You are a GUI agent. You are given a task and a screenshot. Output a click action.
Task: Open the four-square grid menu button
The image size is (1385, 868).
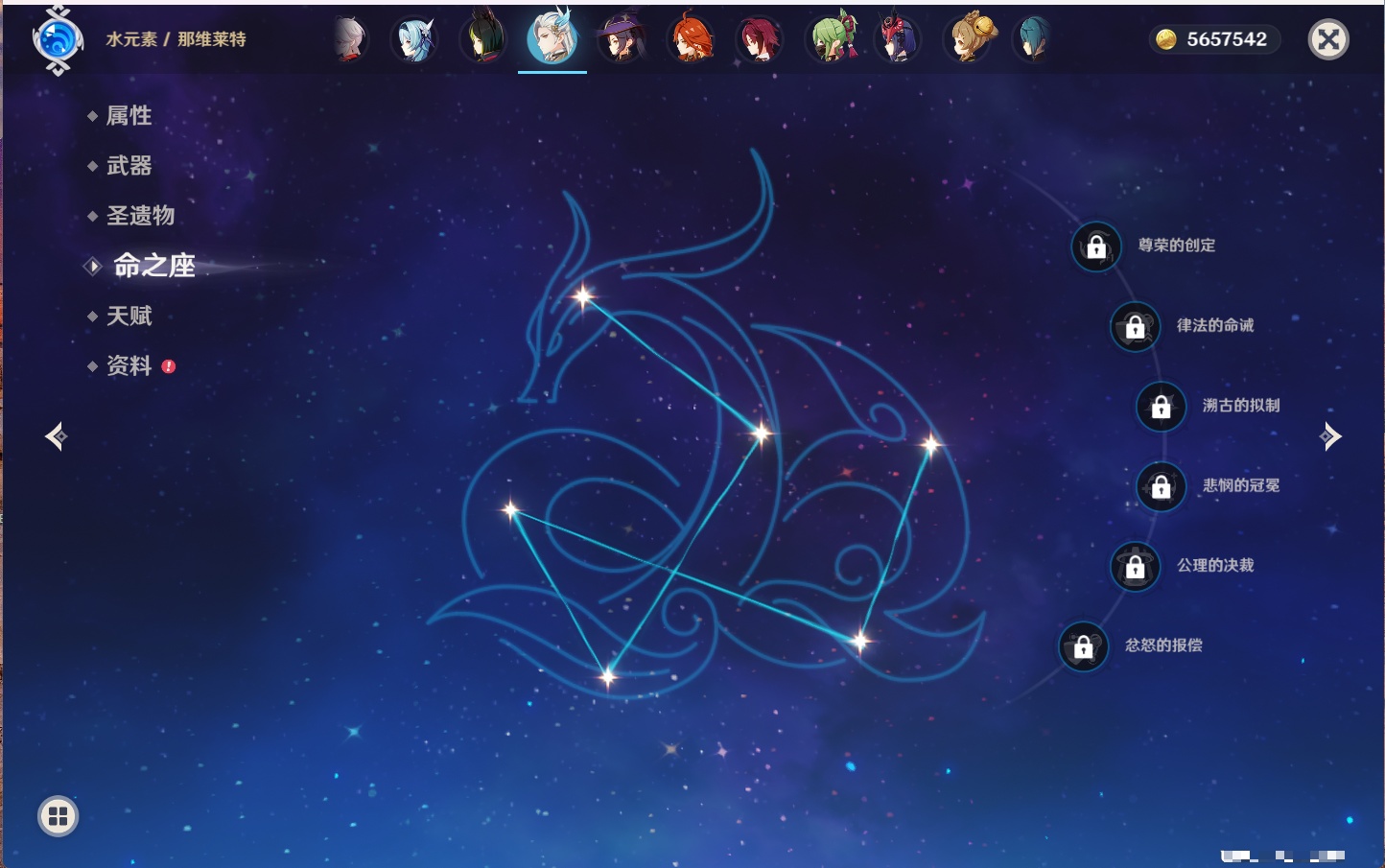point(58,816)
